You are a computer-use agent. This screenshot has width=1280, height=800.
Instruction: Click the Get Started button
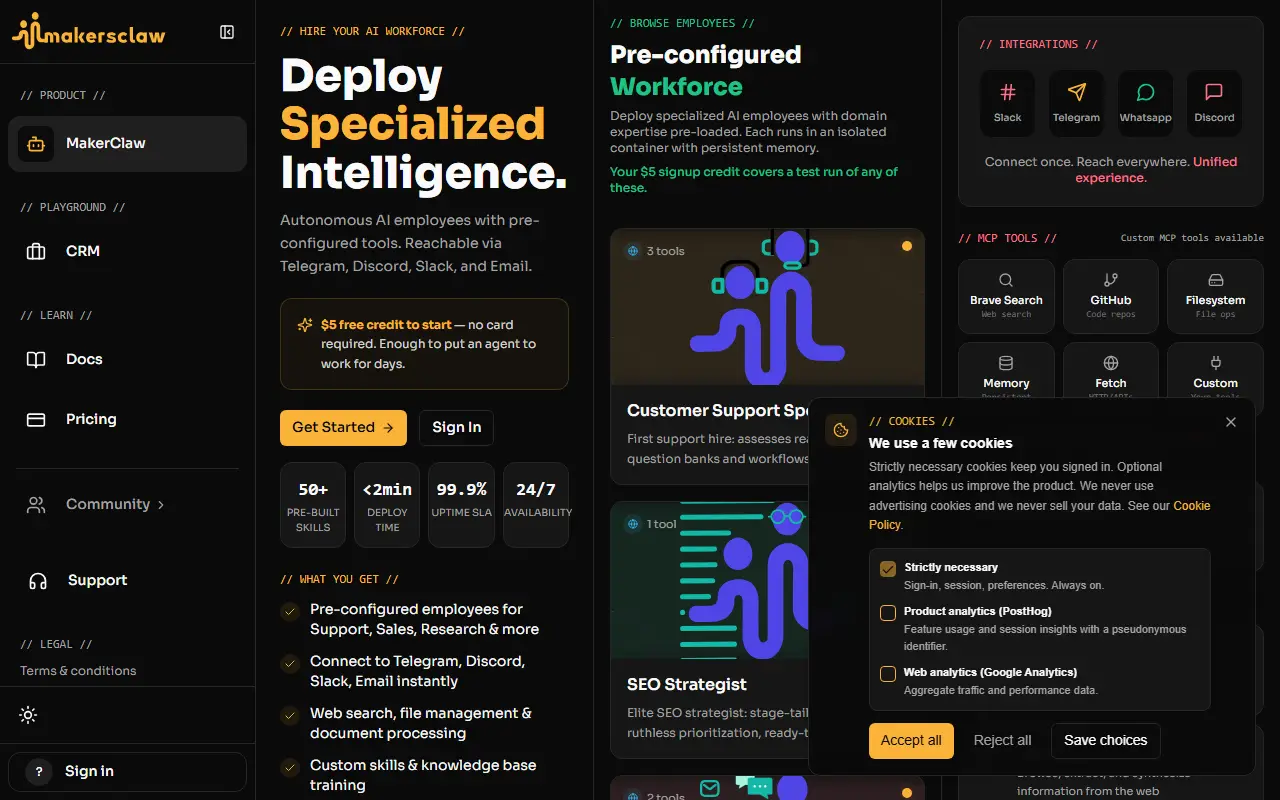(x=343, y=427)
